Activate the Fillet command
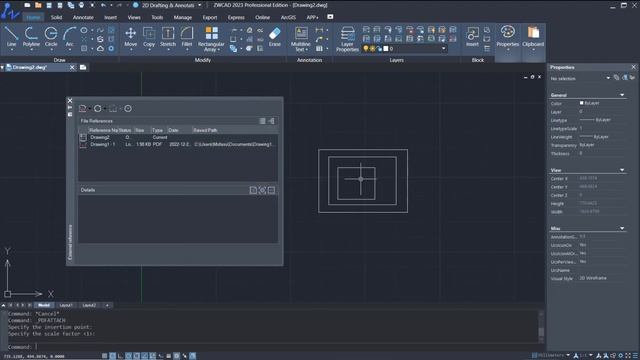640x360 pixels. pos(187,36)
